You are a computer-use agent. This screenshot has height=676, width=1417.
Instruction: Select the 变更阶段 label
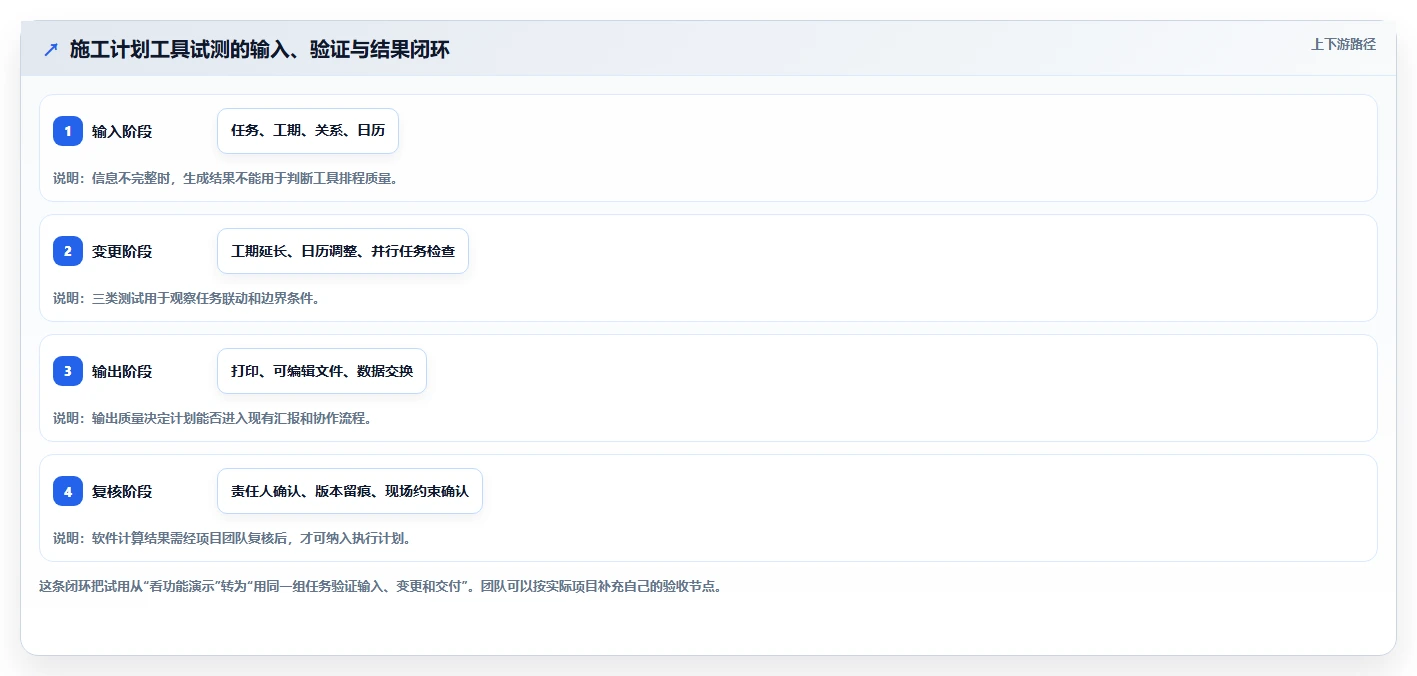[122, 251]
